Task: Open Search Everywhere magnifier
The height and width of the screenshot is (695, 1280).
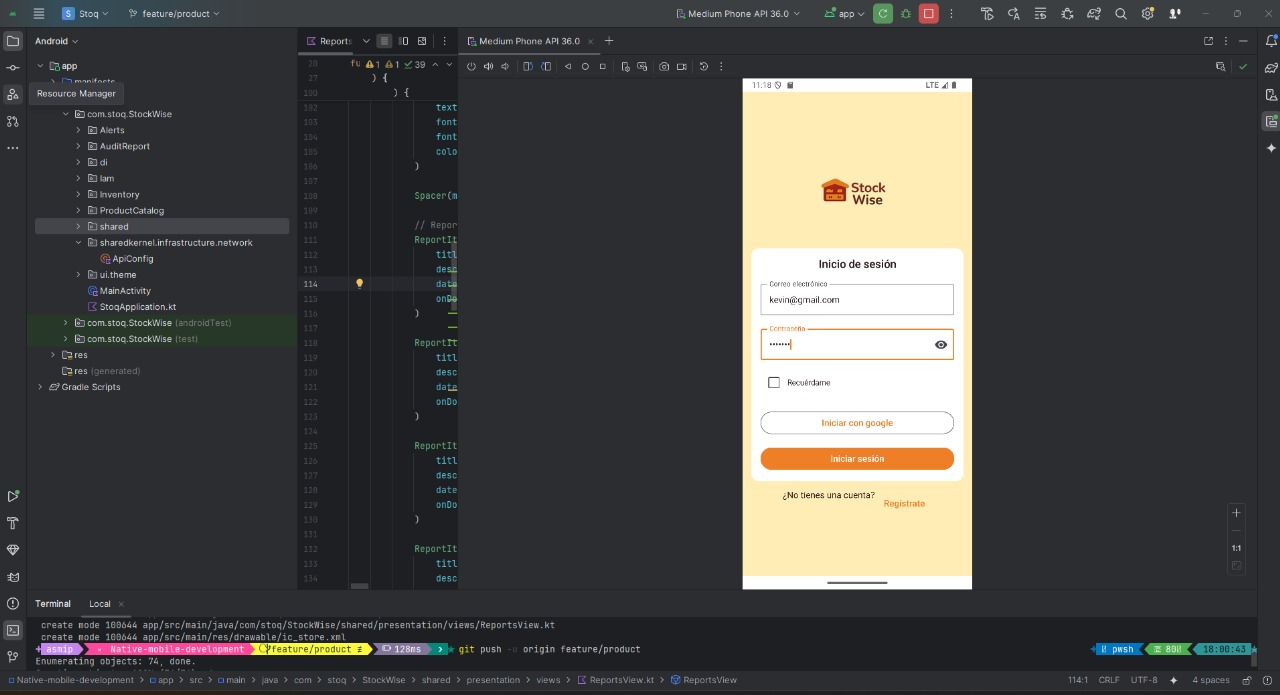Action: pos(1121,14)
